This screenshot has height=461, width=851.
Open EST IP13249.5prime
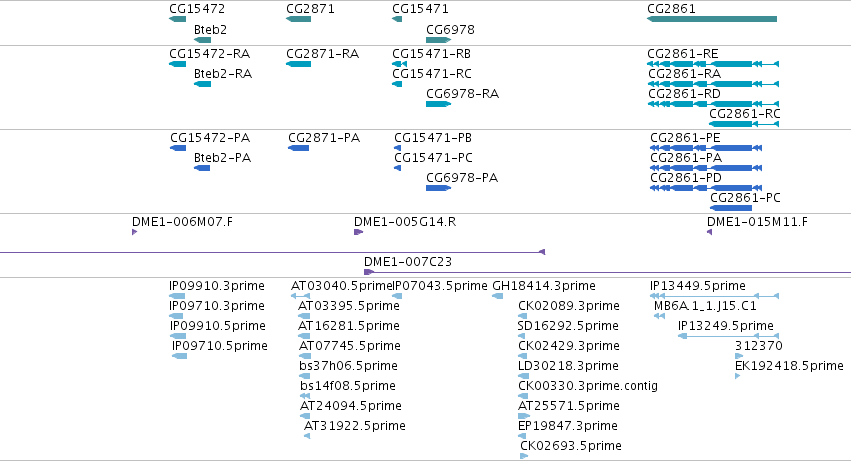click(726, 326)
